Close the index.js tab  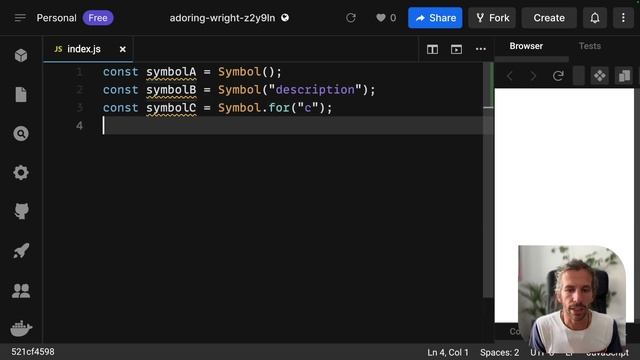click(x=122, y=49)
